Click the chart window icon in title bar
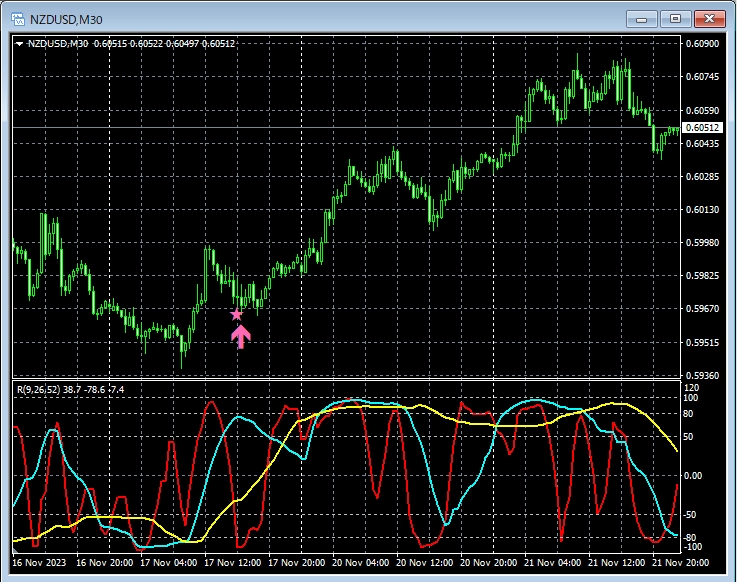Screen dimensions: 738x582 [x=16, y=18]
